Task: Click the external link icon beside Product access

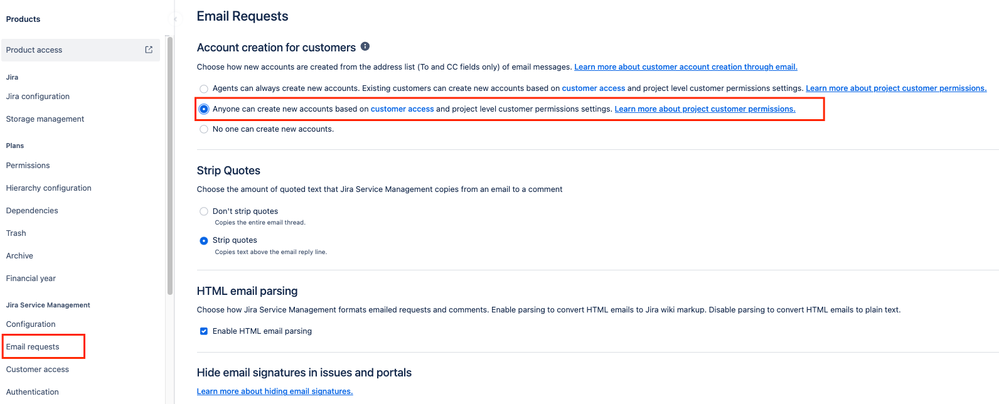Action: (x=148, y=50)
